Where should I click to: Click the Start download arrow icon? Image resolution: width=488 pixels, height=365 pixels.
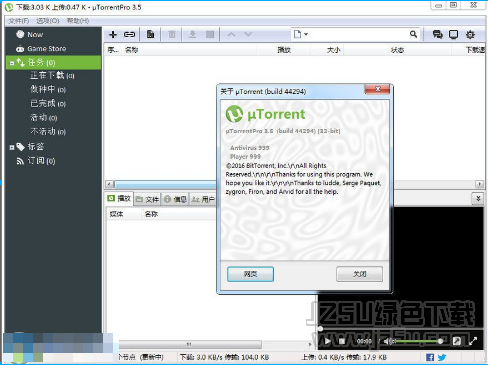click(x=192, y=34)
